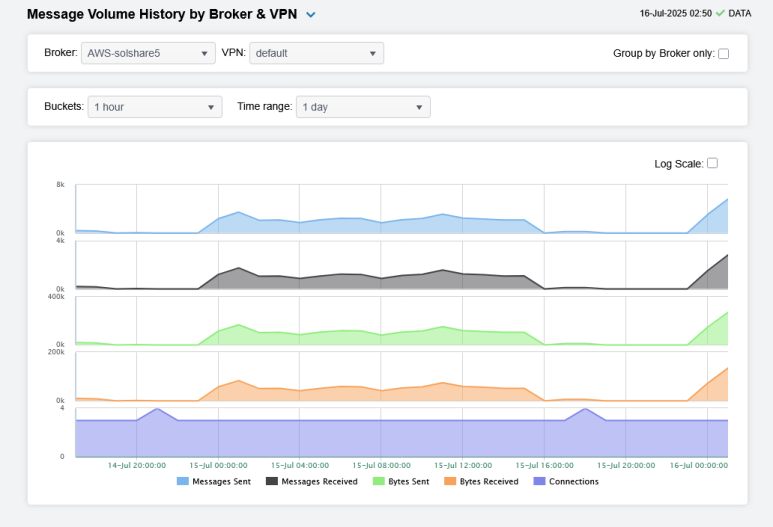Open the Buckets 1 hour dropdown

click(155, 107)
